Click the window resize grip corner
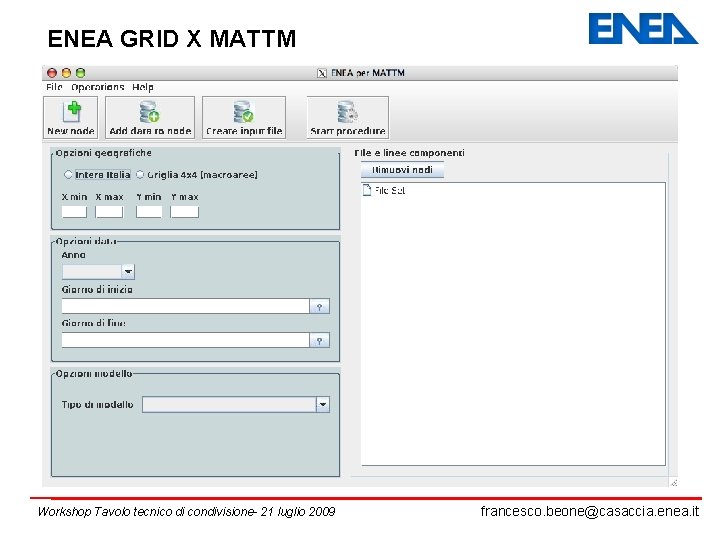Screen dimensions: 720x540 [674, 482]
